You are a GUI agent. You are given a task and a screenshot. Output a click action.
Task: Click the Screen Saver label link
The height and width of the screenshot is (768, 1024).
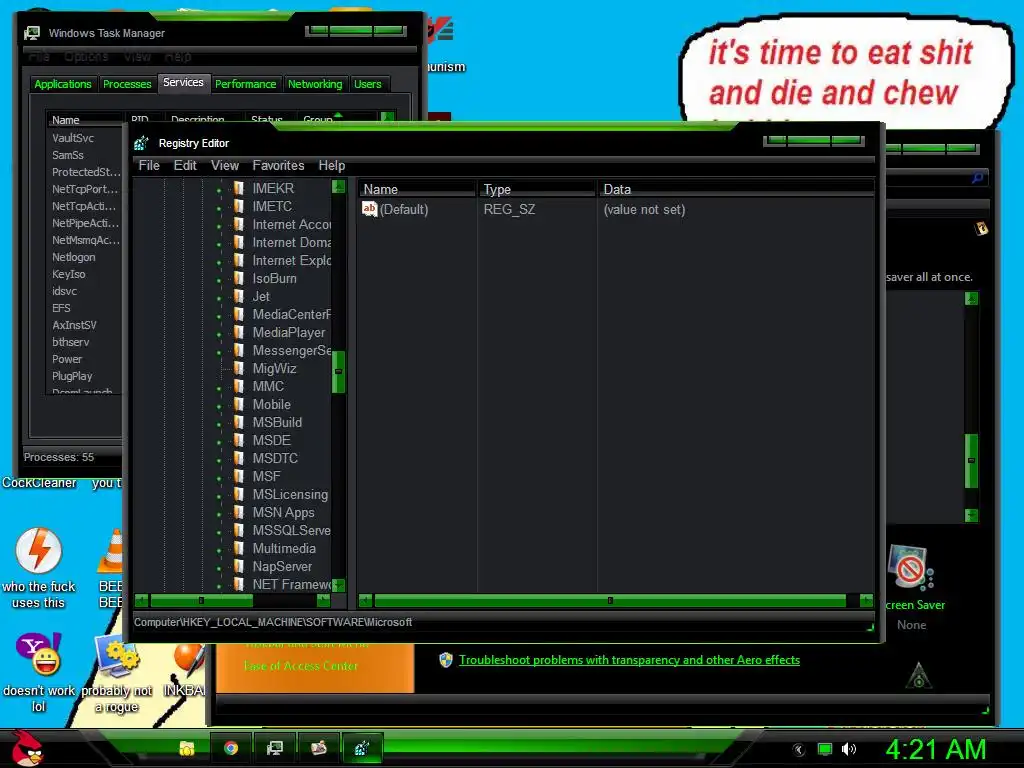coord(915,605)
